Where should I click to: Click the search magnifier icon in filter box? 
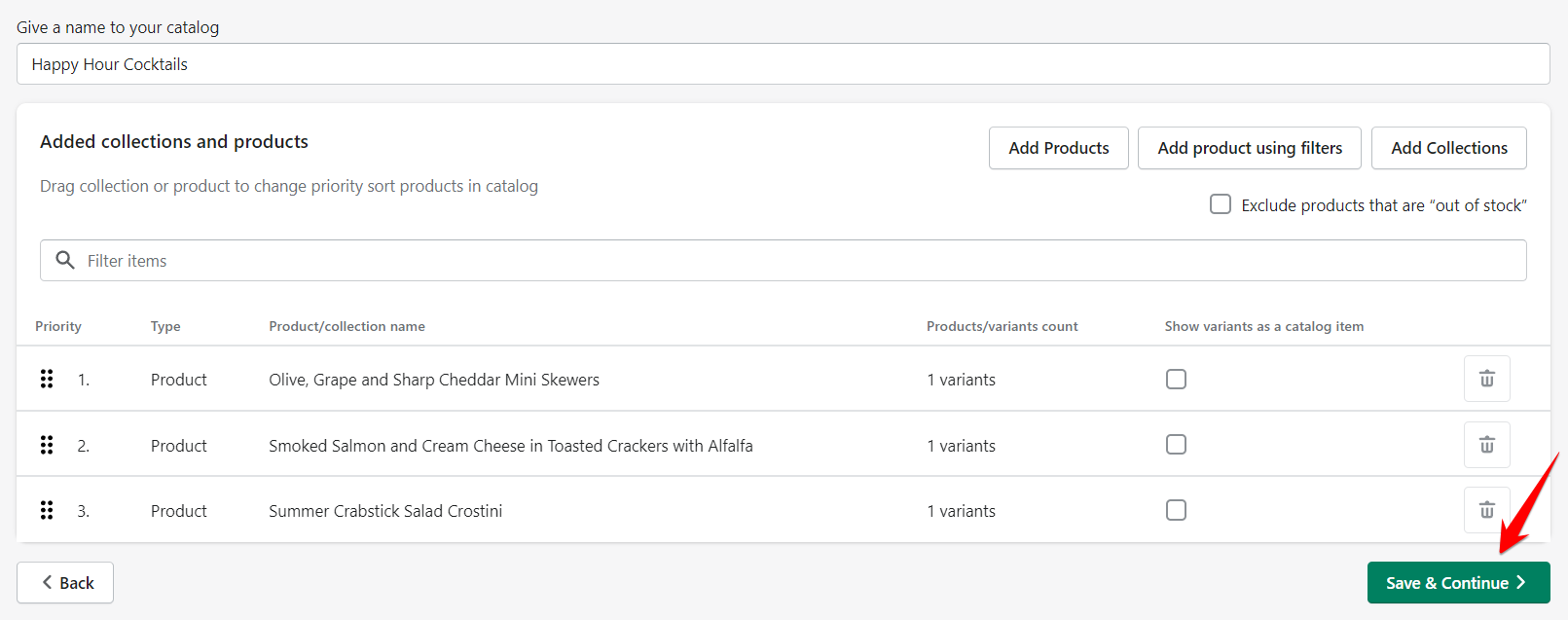point(65,260)
